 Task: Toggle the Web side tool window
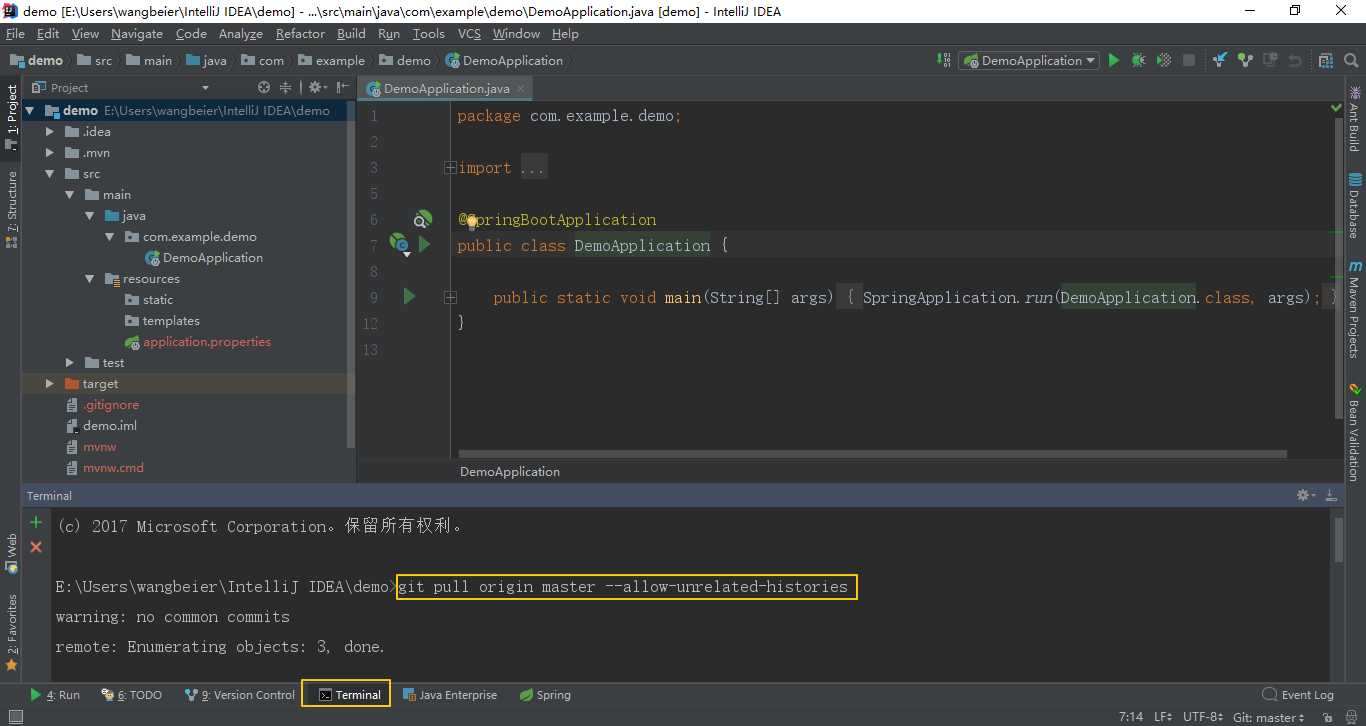pos(11,553)
